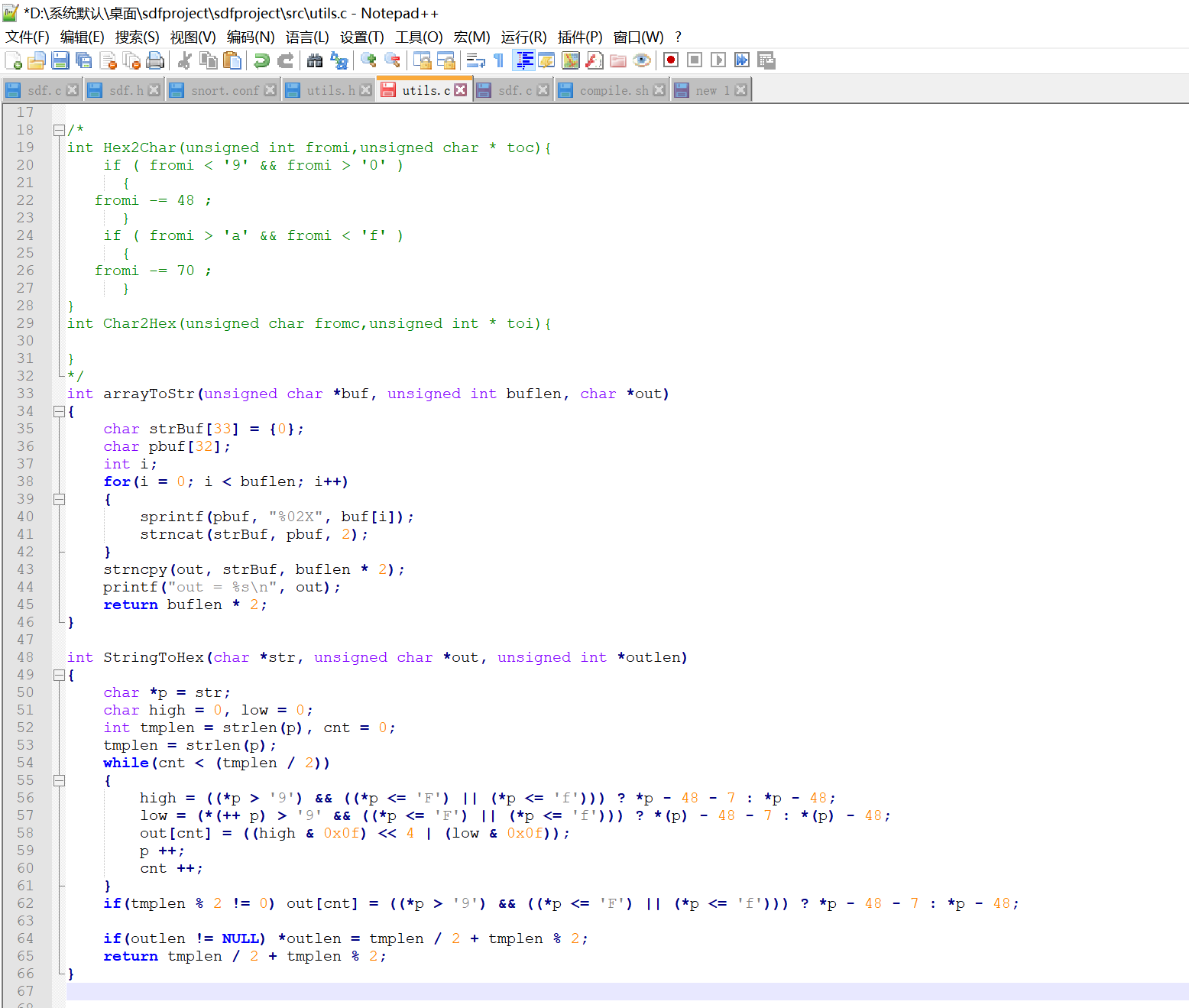Viewport: 1189px width, 1008px height.
Task: Open the ? help menu
Action: [678, 37]
